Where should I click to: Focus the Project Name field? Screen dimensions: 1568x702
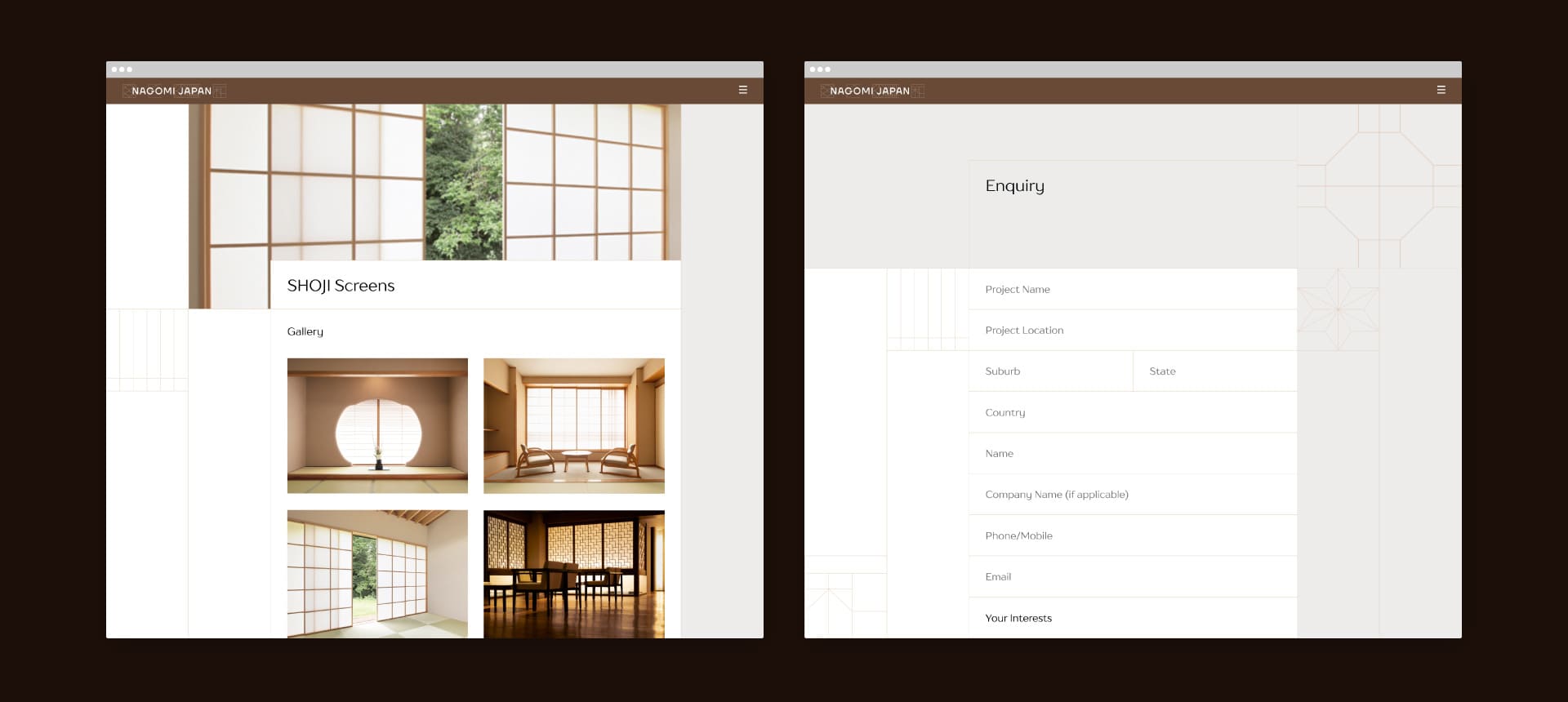(1132, 289)
